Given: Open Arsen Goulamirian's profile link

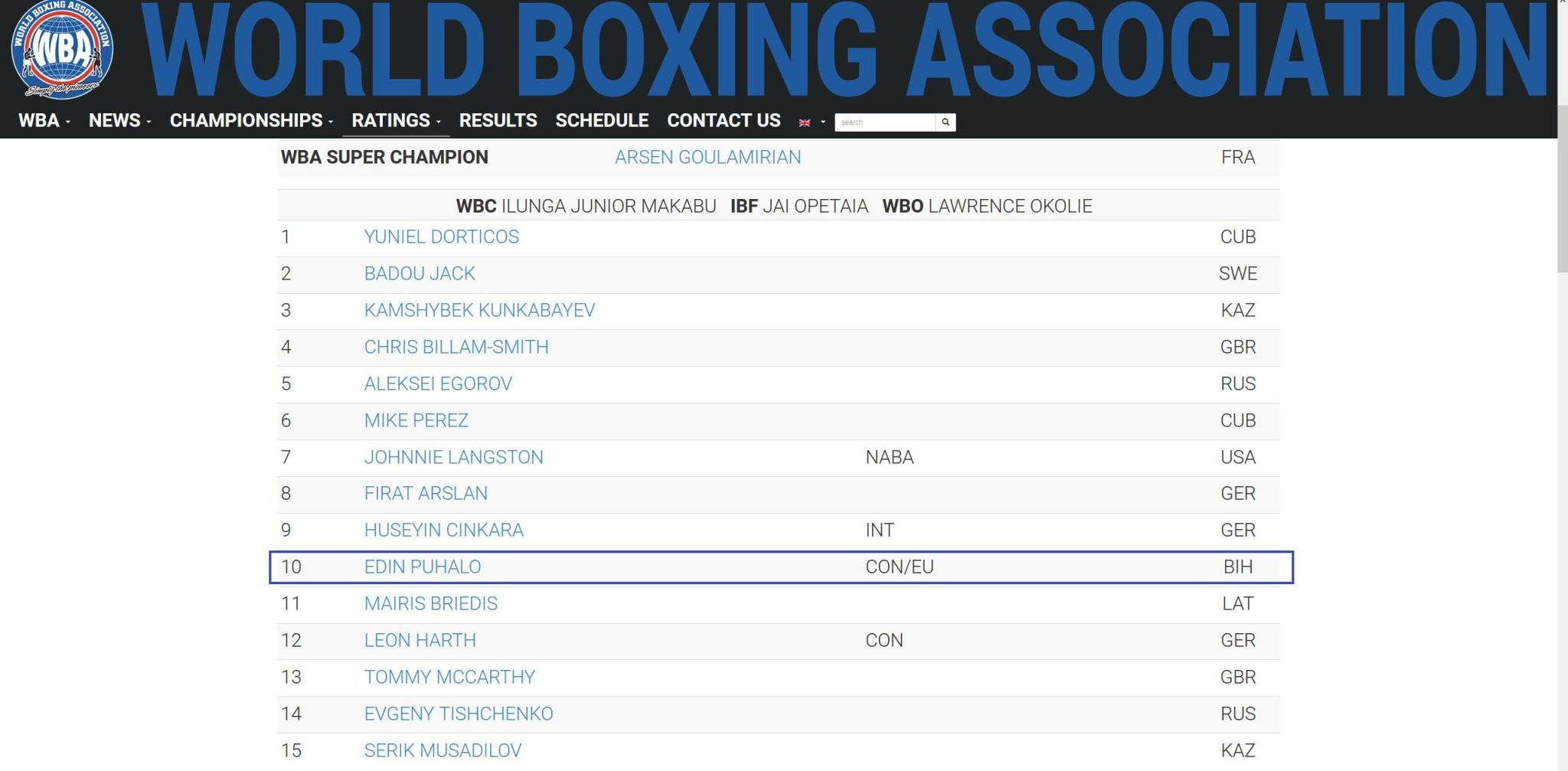Looking at the screenshot, I should tap(707, 157).
